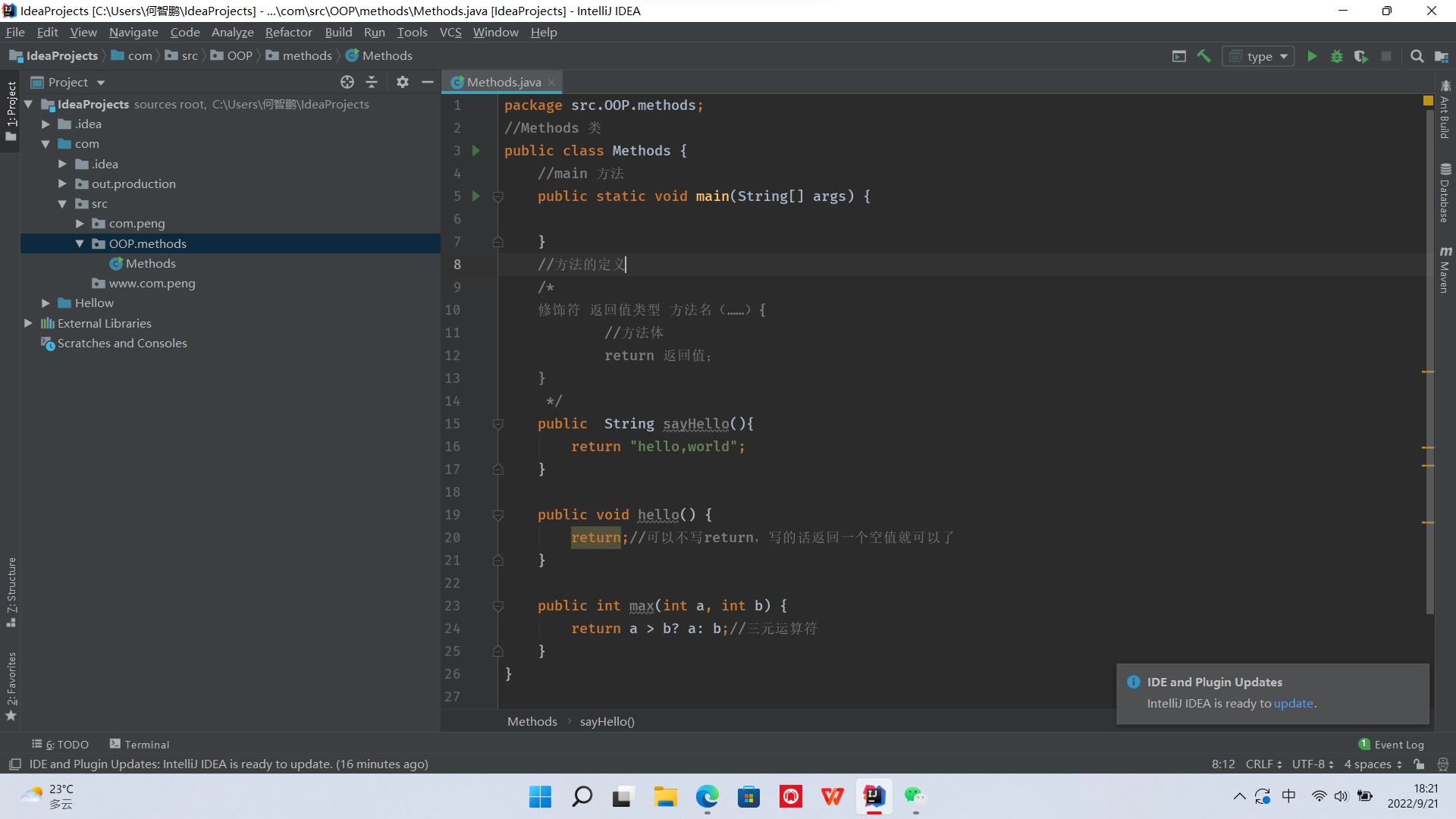
Task: Open Project panel settings gear
Action: [403, 82]
